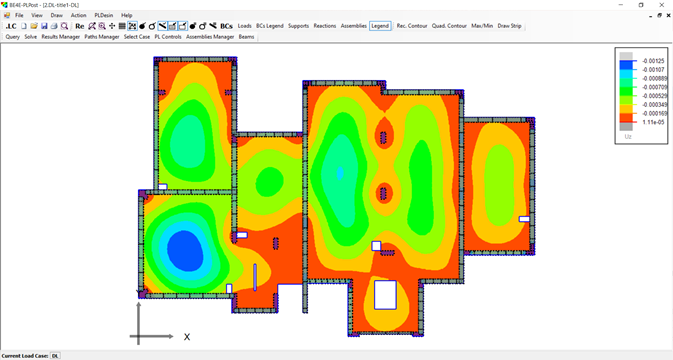
Task: Click the cyan legend color band
Action: (626, 74)
